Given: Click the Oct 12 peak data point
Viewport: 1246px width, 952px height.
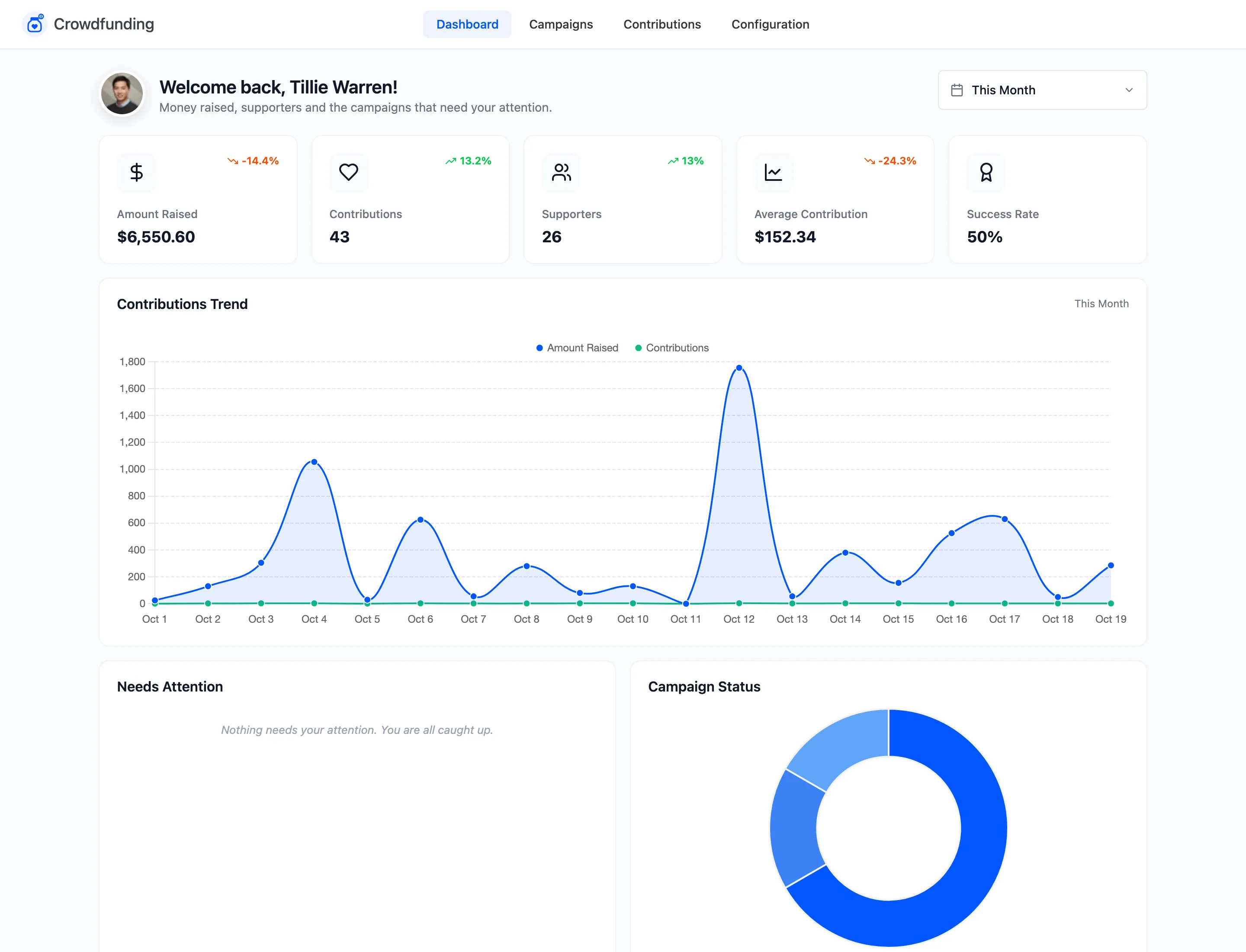Looking at the screenshot, I should 739,368.
